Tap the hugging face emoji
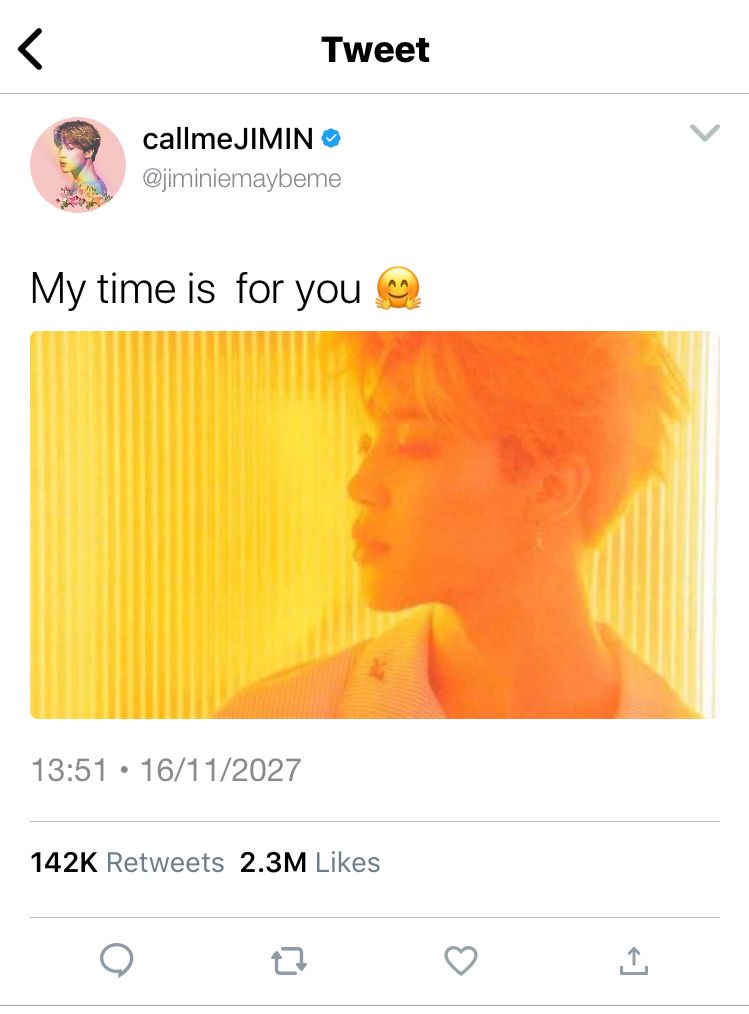 tap(398, 290)
